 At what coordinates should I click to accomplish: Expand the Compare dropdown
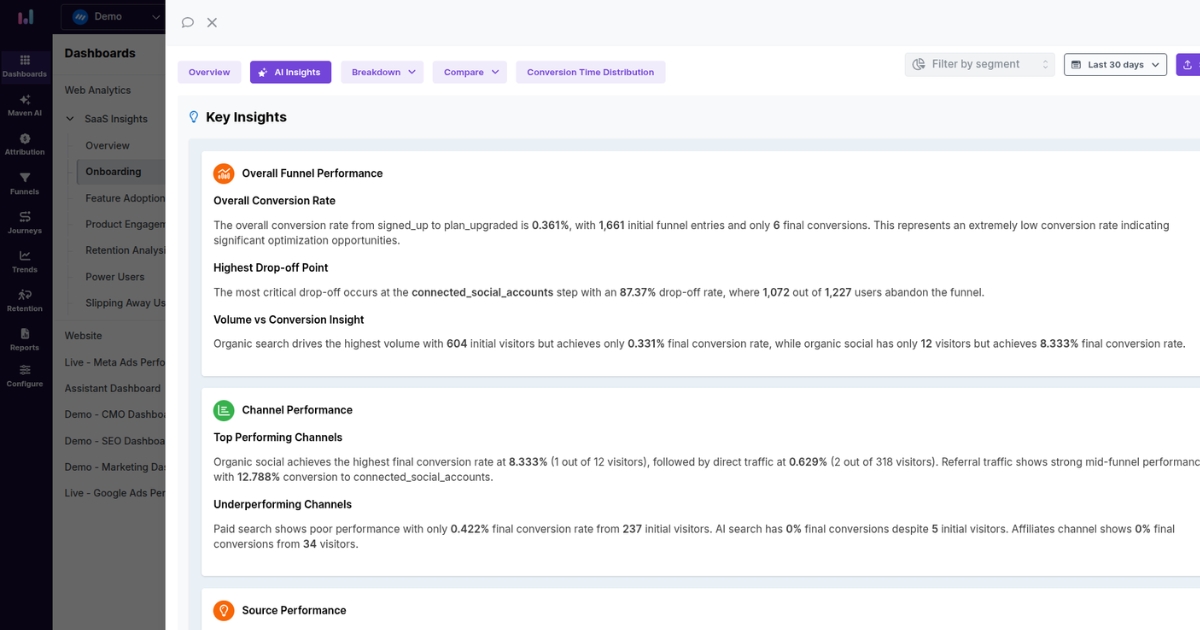(x=470, y=72)
